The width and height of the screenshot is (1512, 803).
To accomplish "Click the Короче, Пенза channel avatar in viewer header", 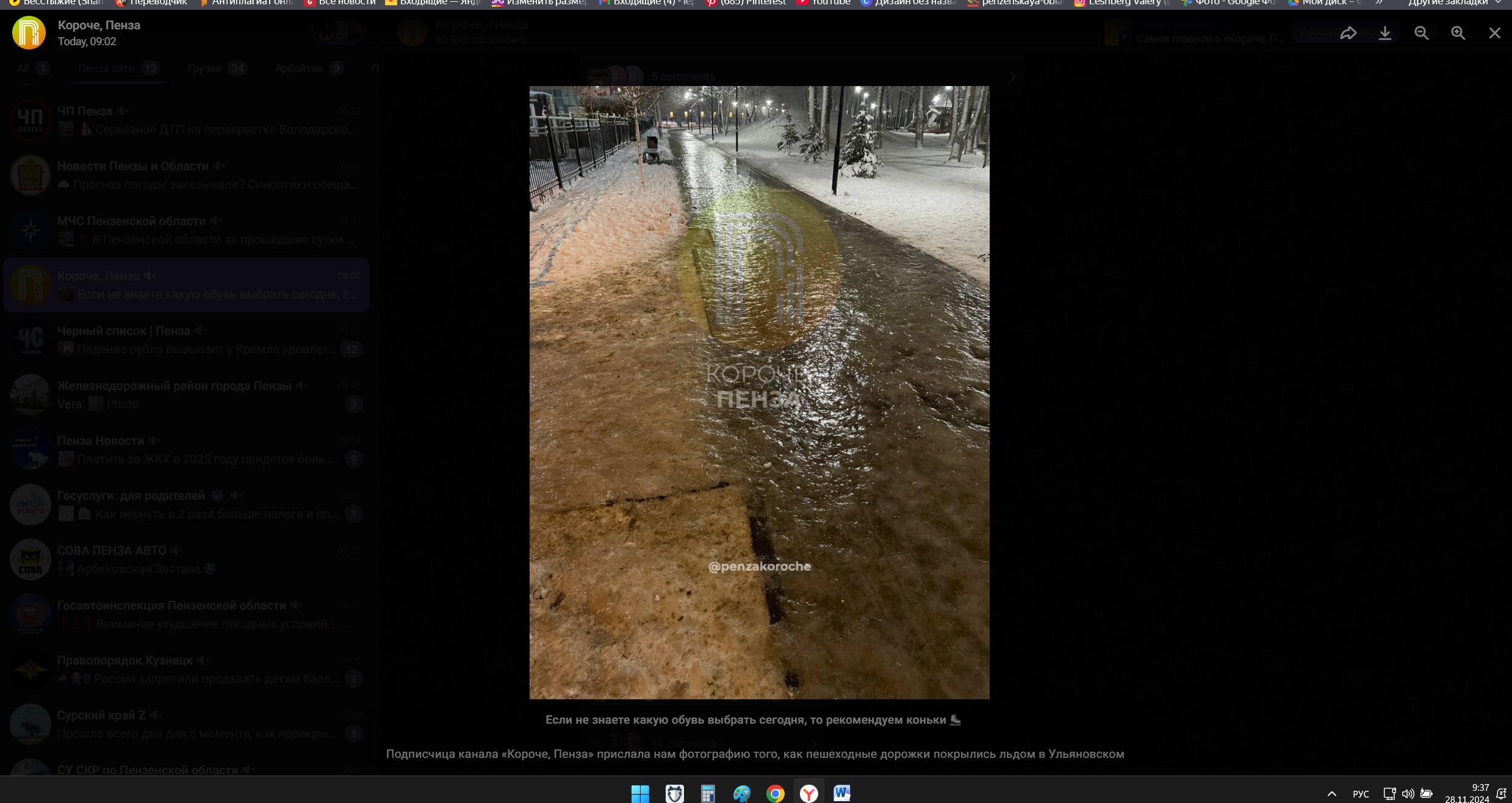I will (x=29, y=33).
